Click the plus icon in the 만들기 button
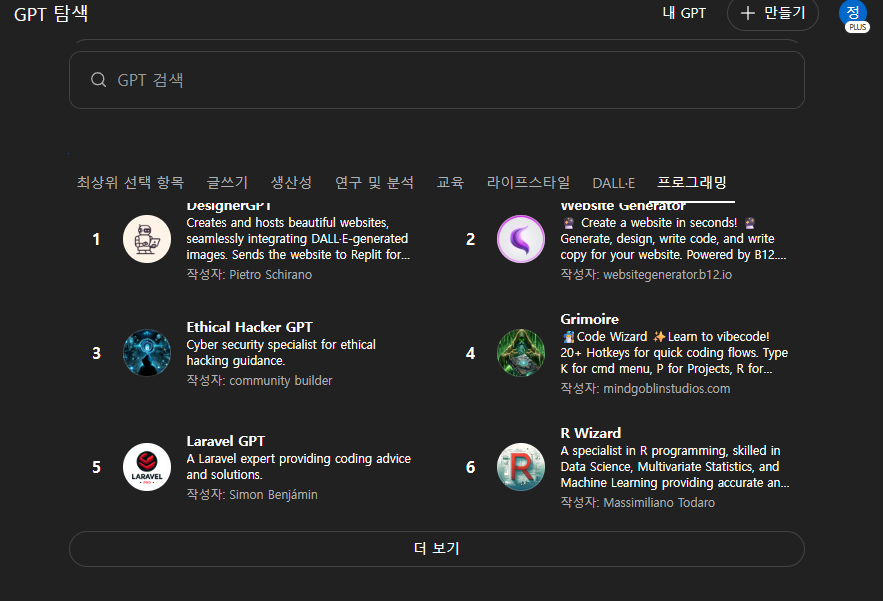Image resolution: width=883 pixels, height=601 pixels. [747, 13]
